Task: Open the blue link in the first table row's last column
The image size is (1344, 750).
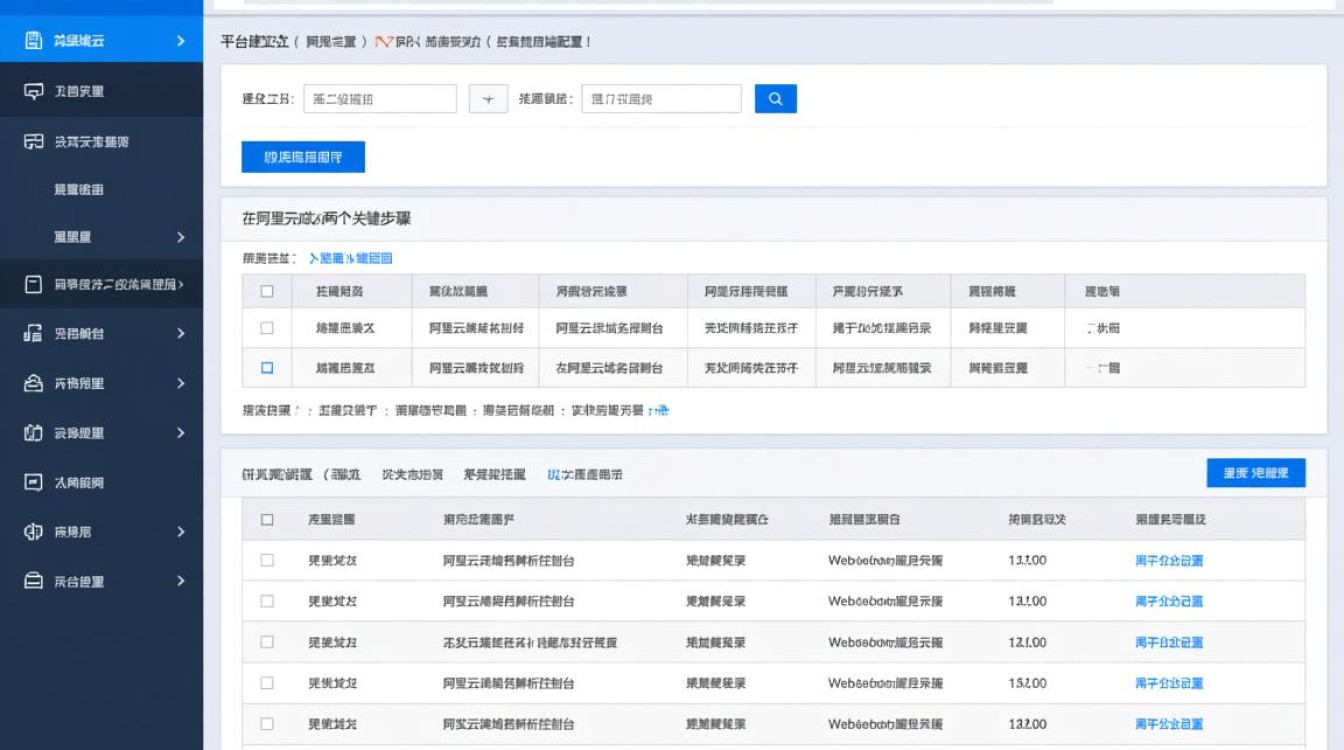Action: (x=1171, y=561)
